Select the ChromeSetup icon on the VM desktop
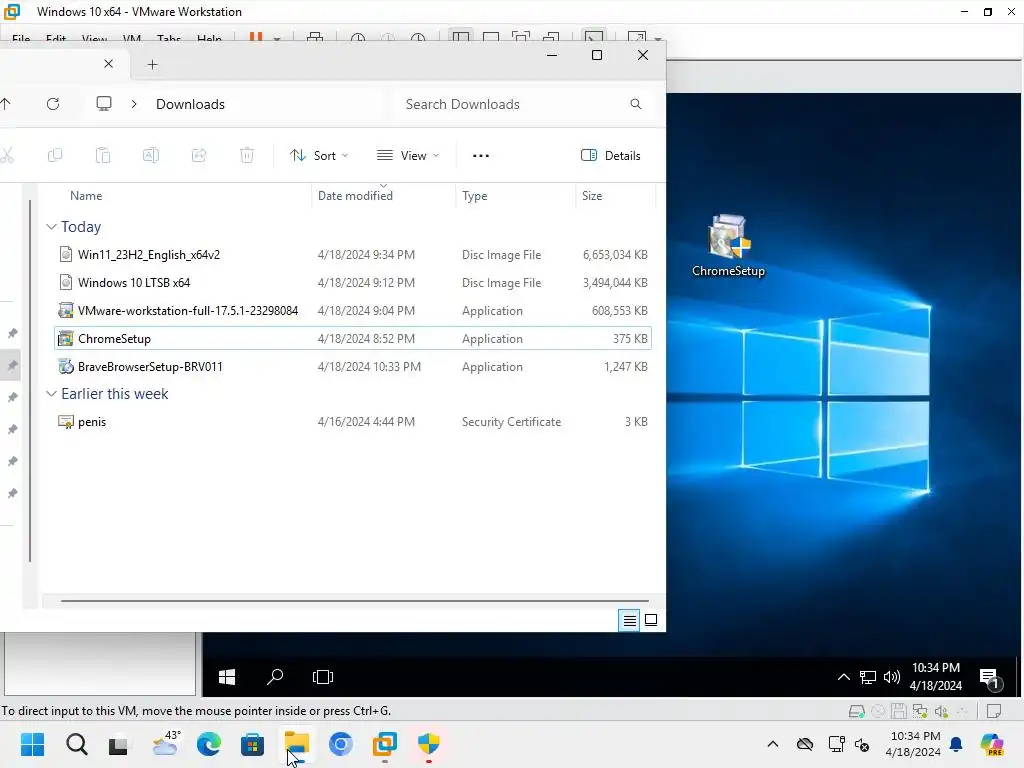This screenshot has width=1024, height=768. coord(728,246)
